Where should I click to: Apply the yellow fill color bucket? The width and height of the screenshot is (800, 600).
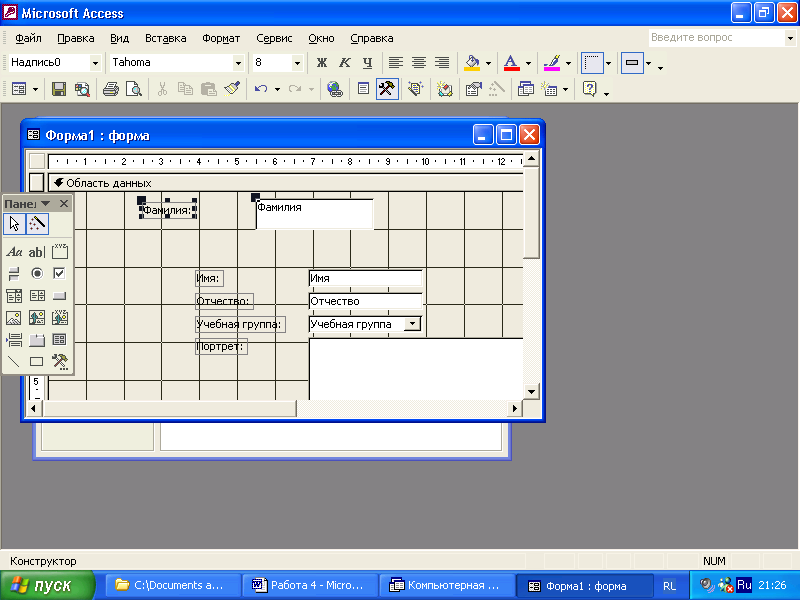(472, 63)
